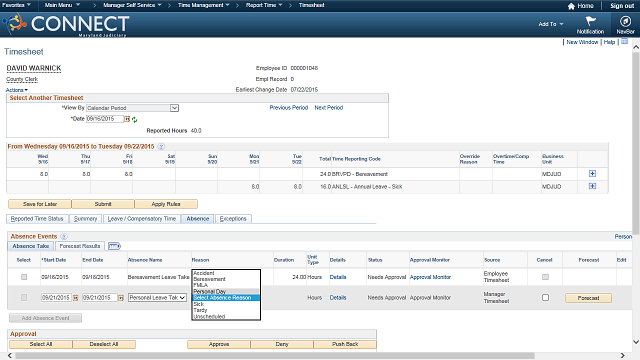Open Leave / Compensatory Time tab
Image resolution: width=640 pixels, height=360 pixels.
(142, 219)
